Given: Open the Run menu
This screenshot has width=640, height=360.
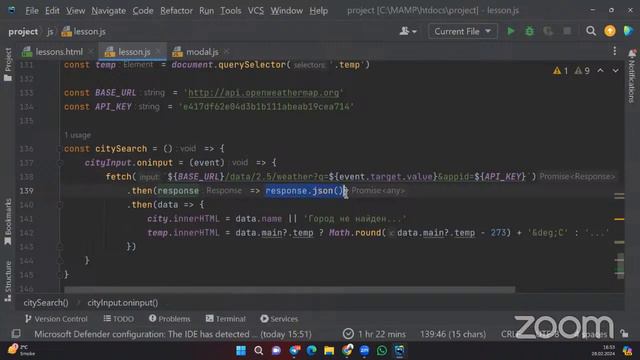Looking at the screenshot, I should coord(206,11).
